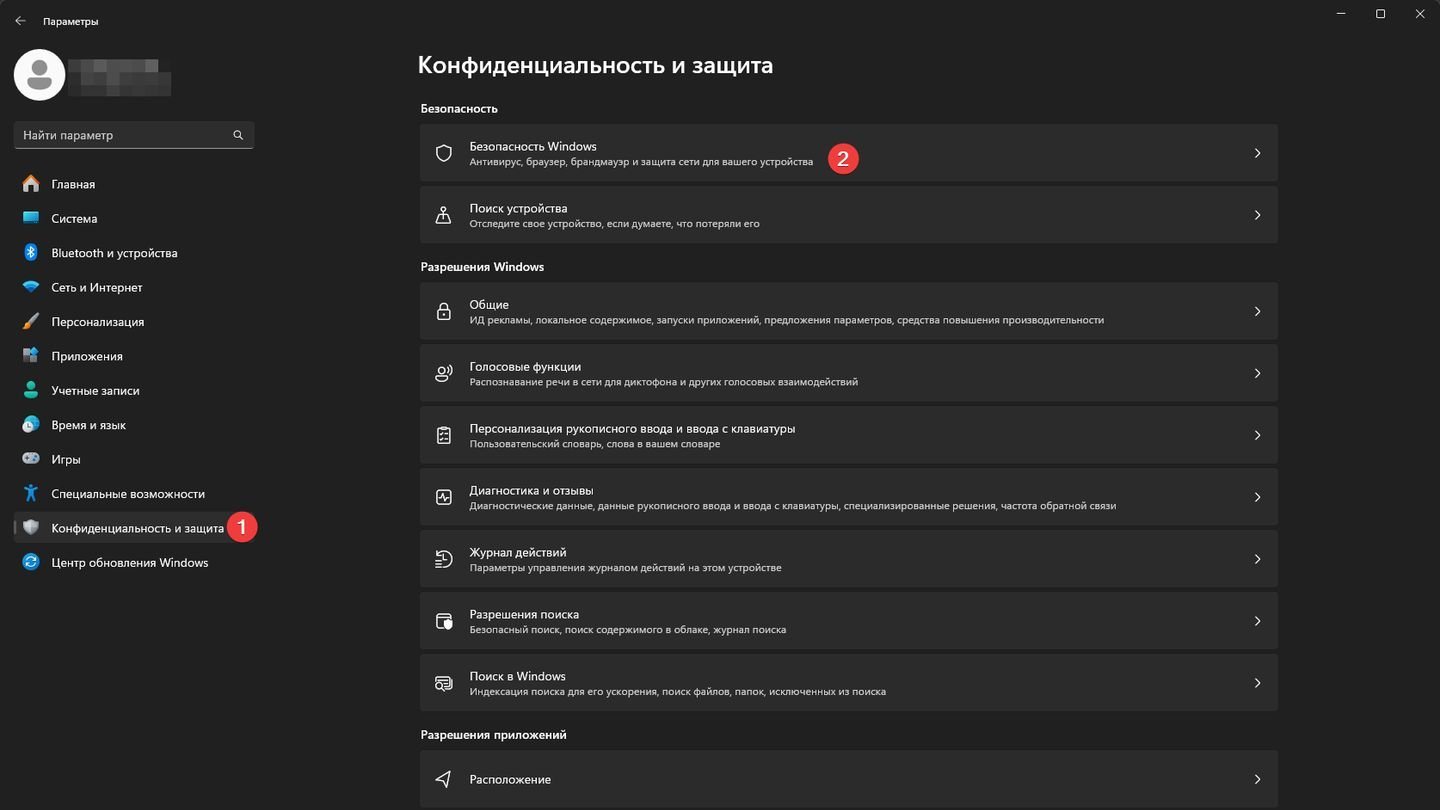Click the magnifier icon in the search box
This screenshot has height=810, width=1440.
[238, 135]
